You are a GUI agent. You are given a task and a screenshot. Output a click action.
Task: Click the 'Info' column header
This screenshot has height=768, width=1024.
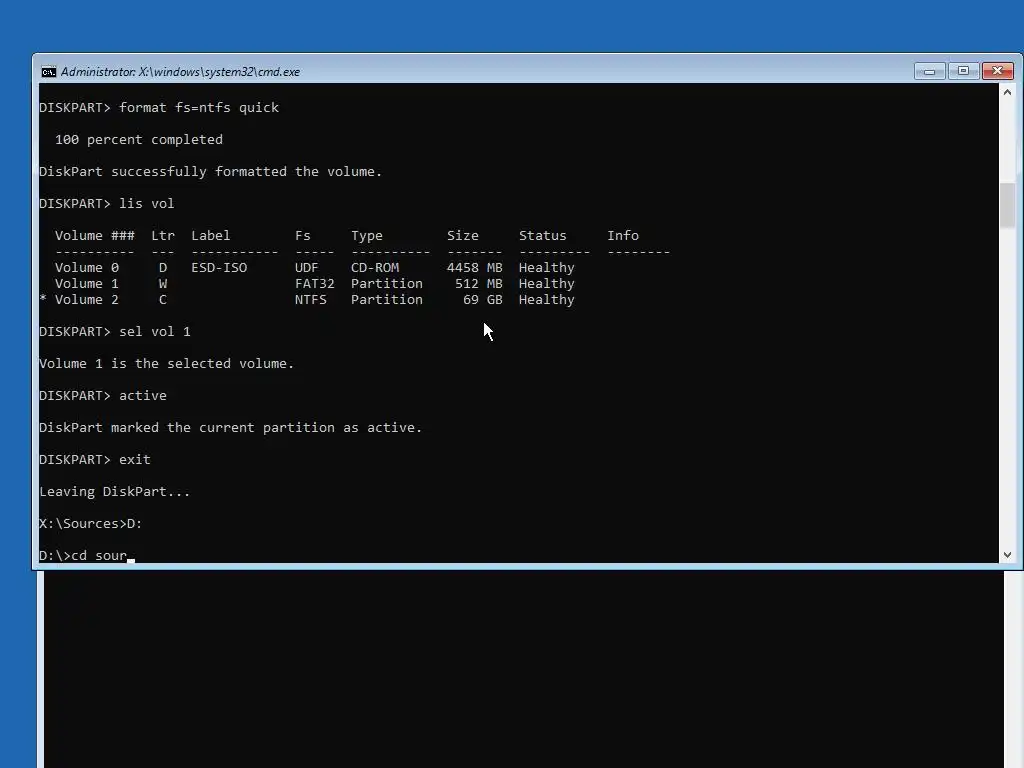623,236
